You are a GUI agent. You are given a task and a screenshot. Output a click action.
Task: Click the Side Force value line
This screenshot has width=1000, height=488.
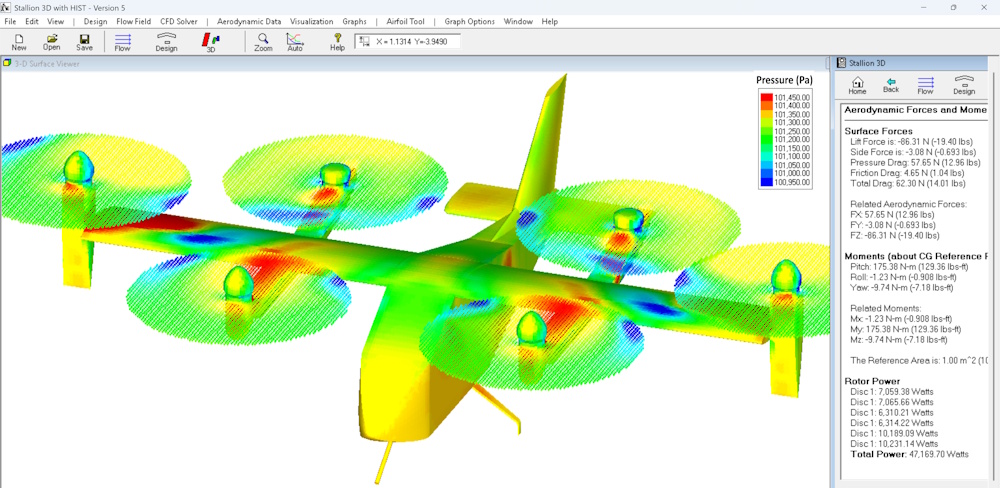coord(913,152)
